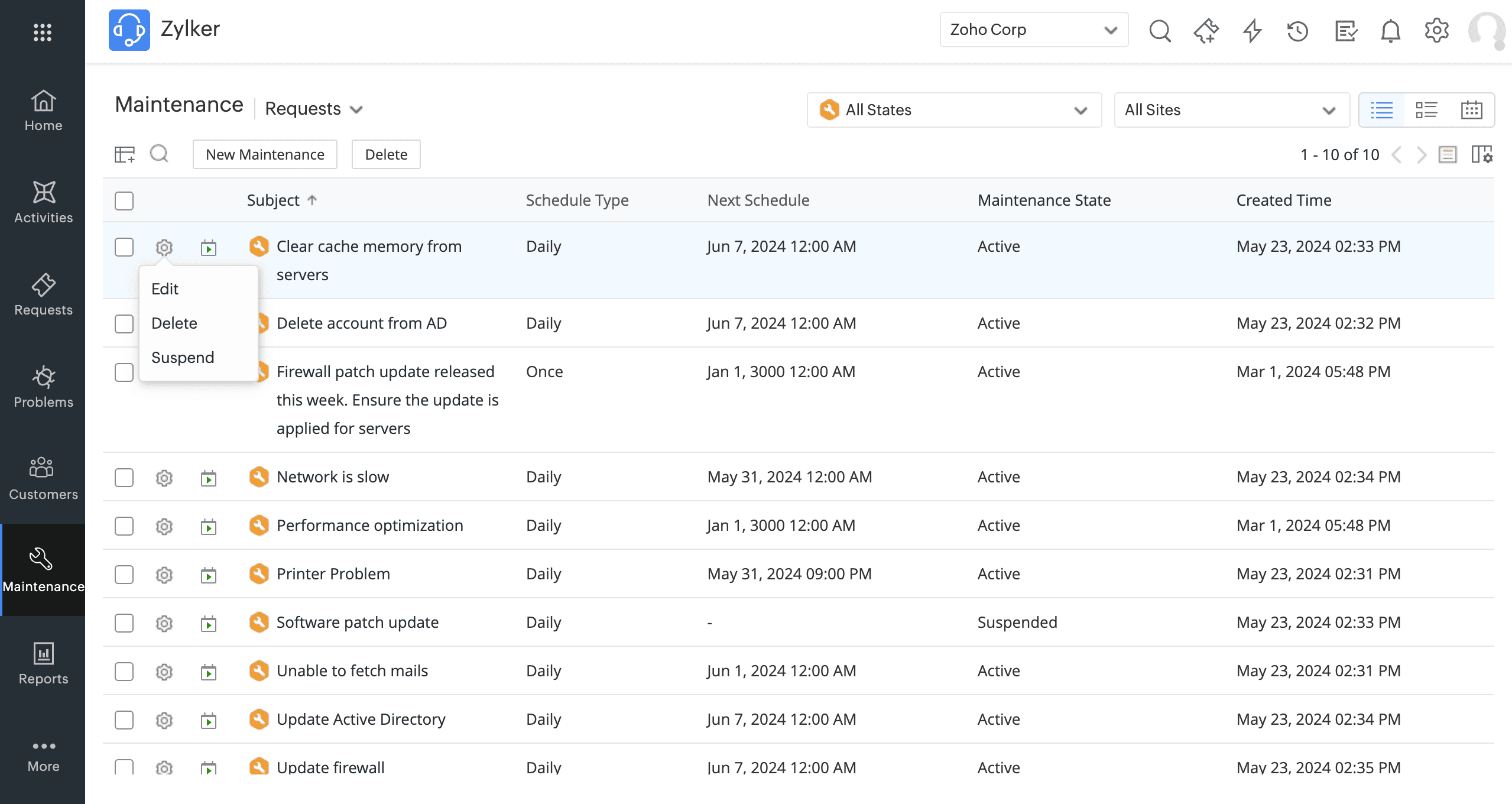The width and height of the screenshot is (1512, 804).
Task: Open the calendar view icon
Action: click(x=1471, y=110)
